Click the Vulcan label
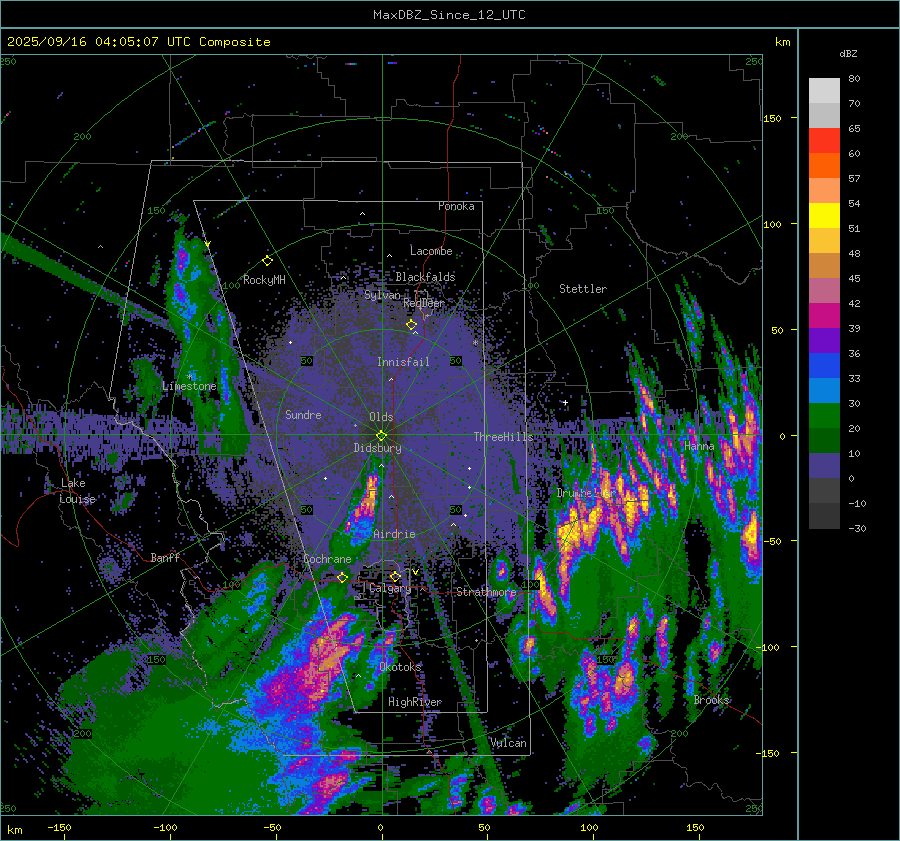This screenshot has height=841, width=900. pos(509,743)
